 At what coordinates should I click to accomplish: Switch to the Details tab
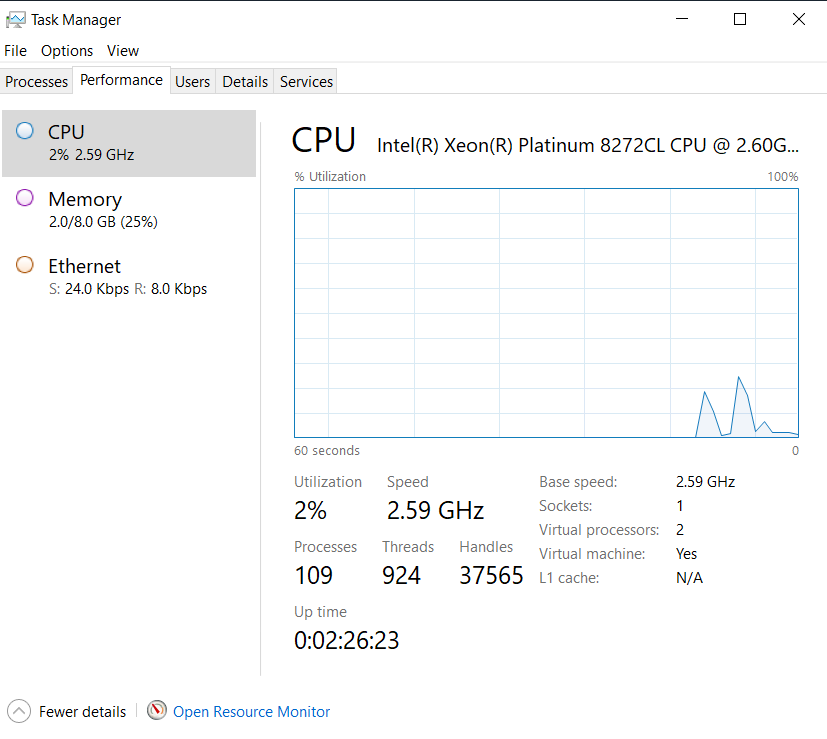pos(245,81)
